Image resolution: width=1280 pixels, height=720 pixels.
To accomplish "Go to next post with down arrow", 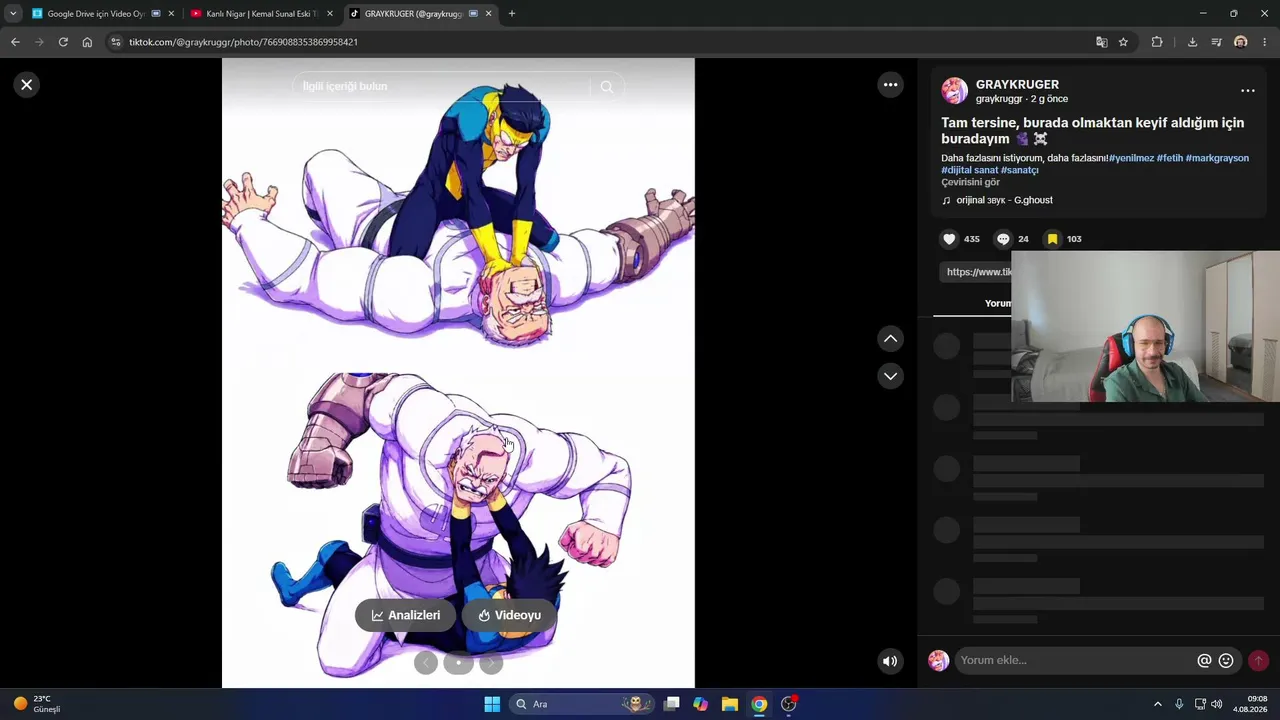I will tap(891, 376).
